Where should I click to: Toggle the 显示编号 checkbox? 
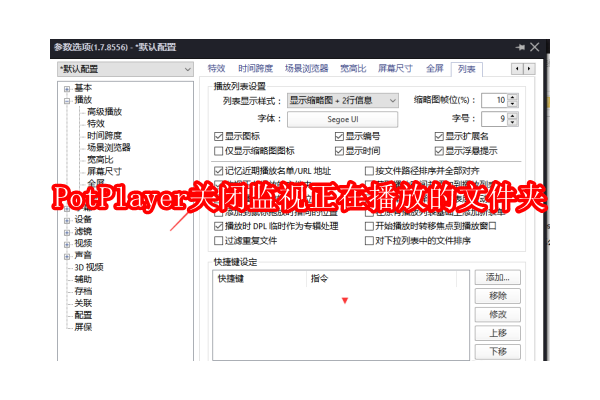click(339, 136)
